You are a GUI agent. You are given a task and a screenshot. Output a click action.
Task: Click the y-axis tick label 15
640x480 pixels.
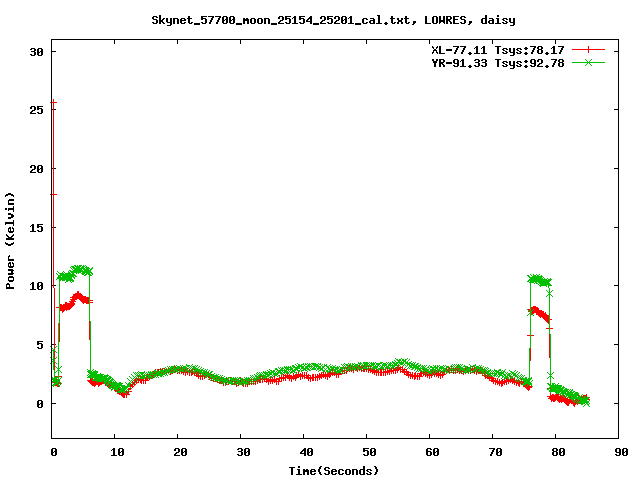36,227
